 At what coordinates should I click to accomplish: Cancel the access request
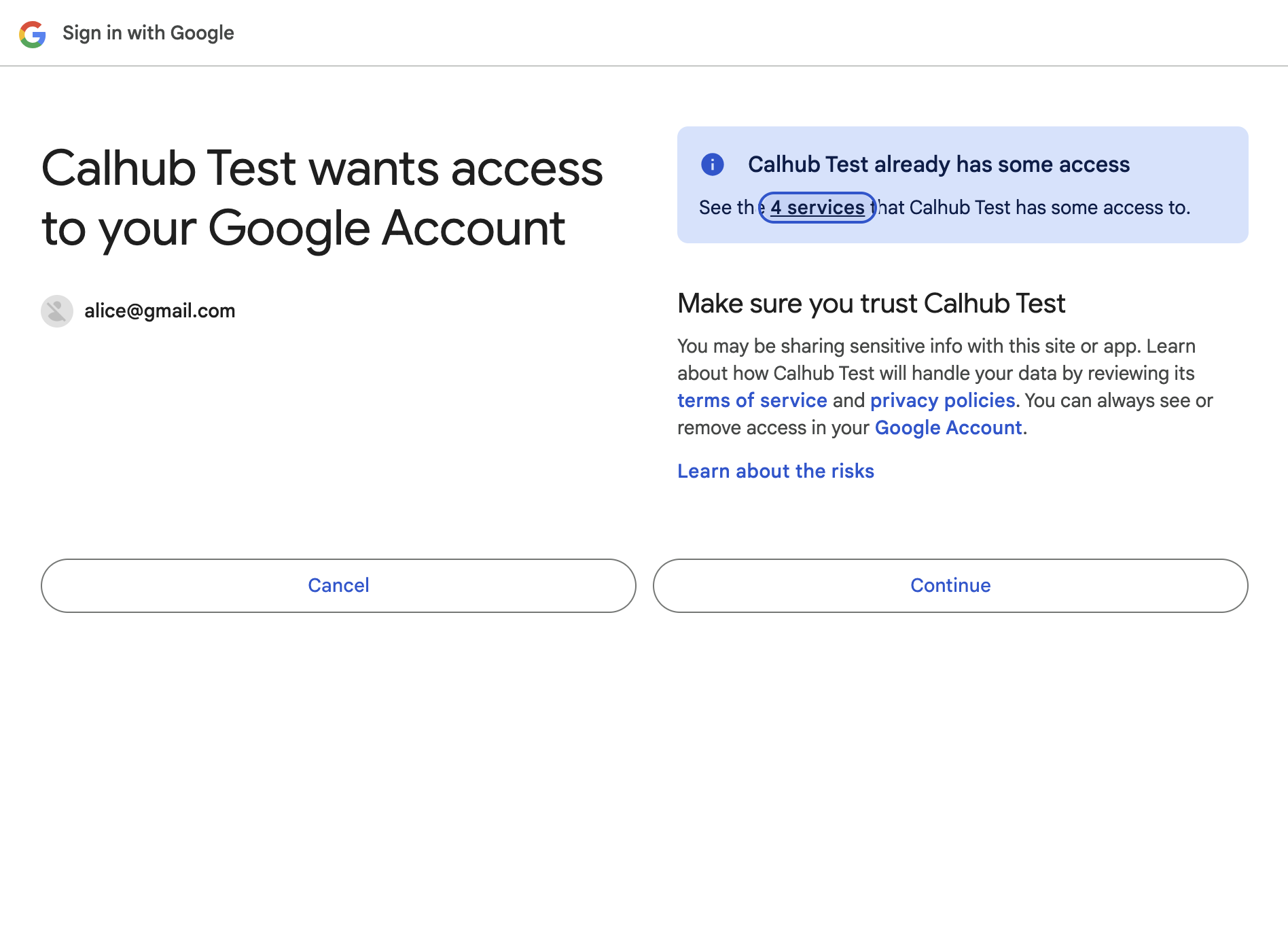[338, 586]
